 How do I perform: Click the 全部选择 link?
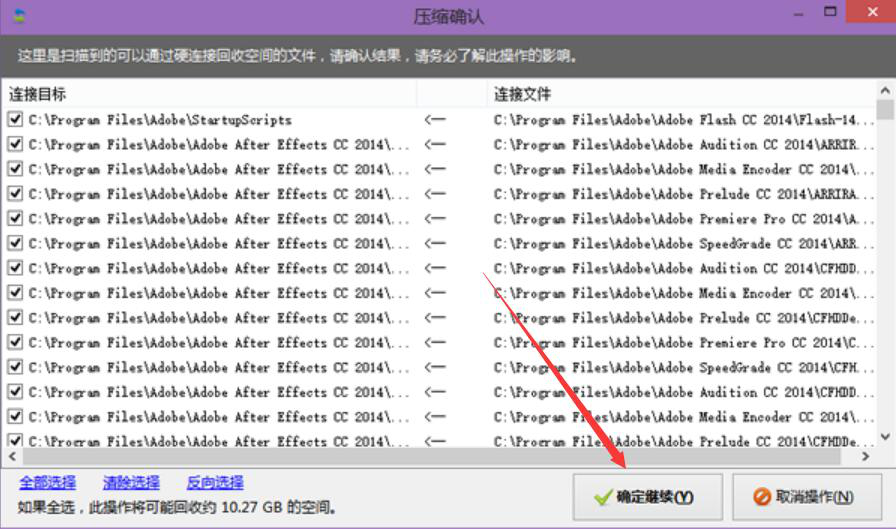(47, 483)
